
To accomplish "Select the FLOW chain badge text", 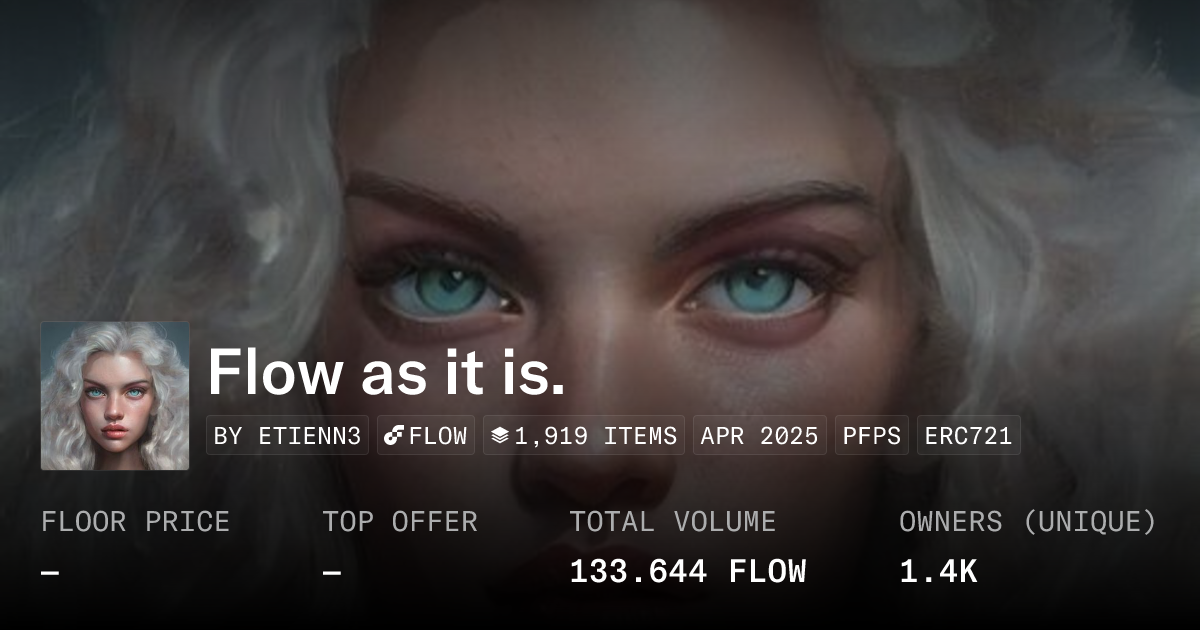I will coord(438,436).
